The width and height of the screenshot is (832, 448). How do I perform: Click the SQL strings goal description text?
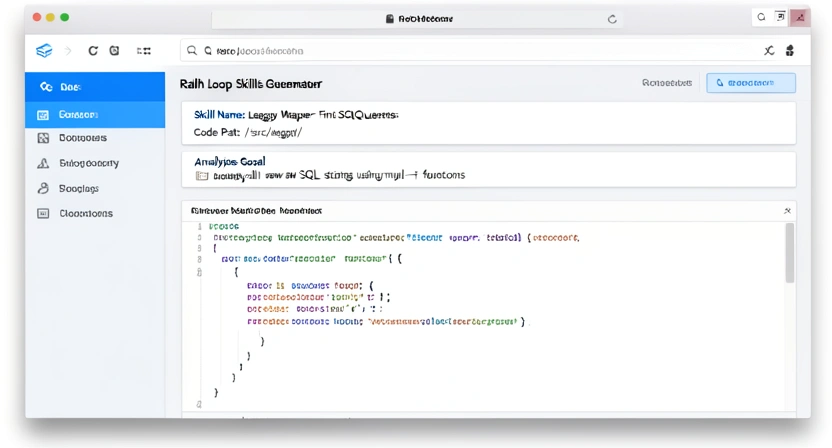point(339,175)
